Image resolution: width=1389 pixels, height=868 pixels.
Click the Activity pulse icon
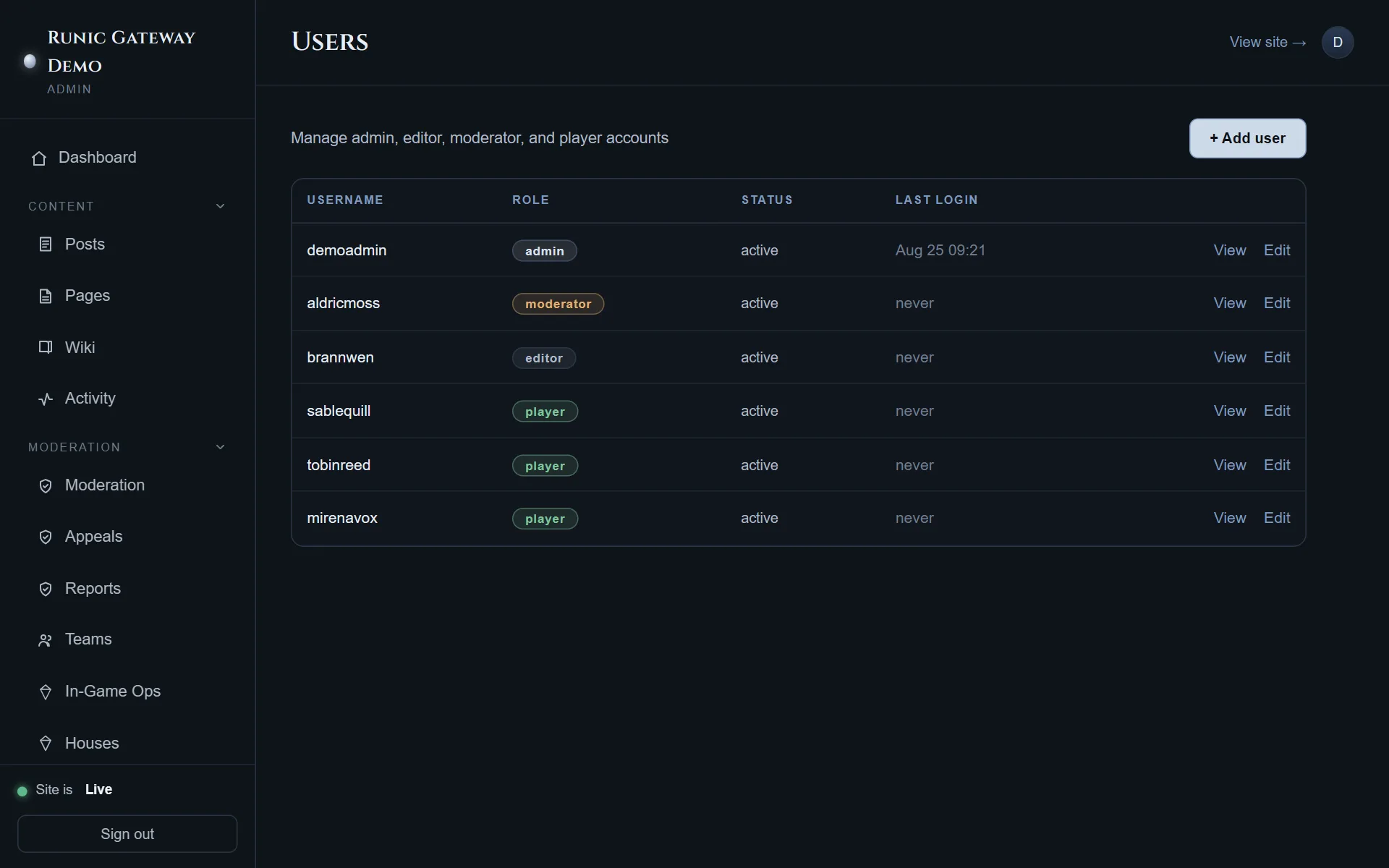(46, 399)
